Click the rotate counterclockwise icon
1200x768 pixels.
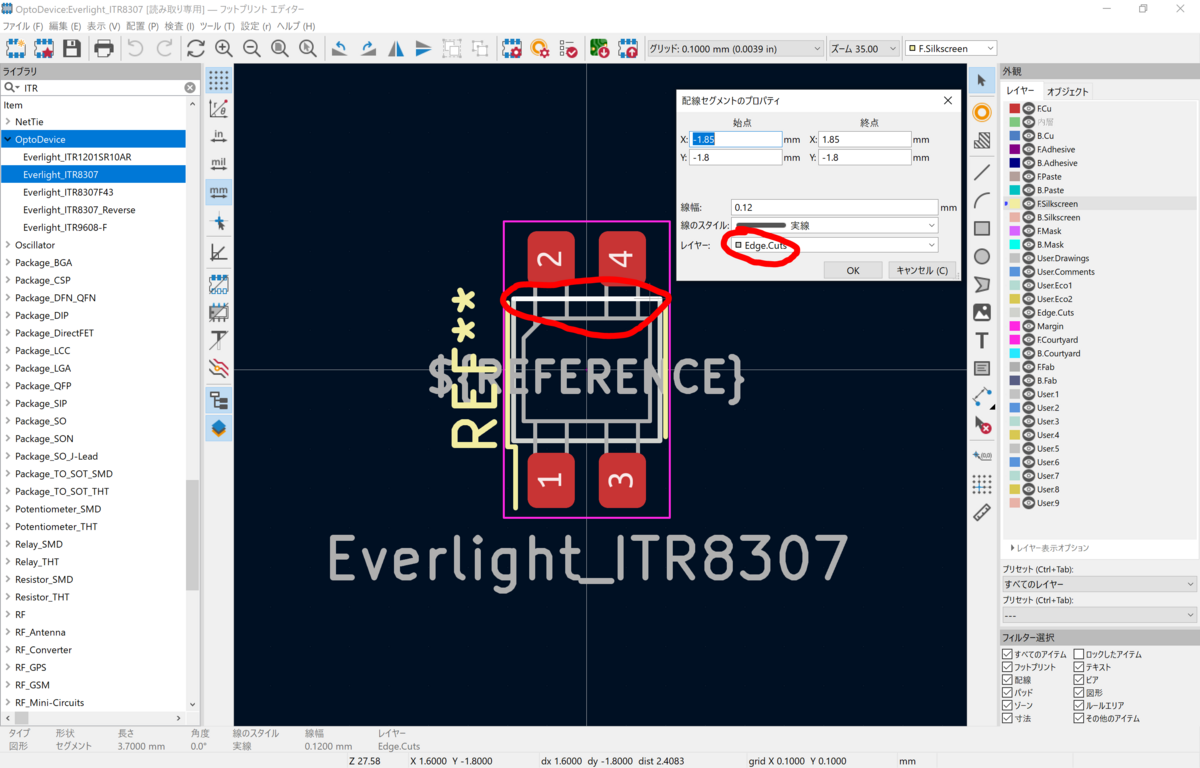340,48
